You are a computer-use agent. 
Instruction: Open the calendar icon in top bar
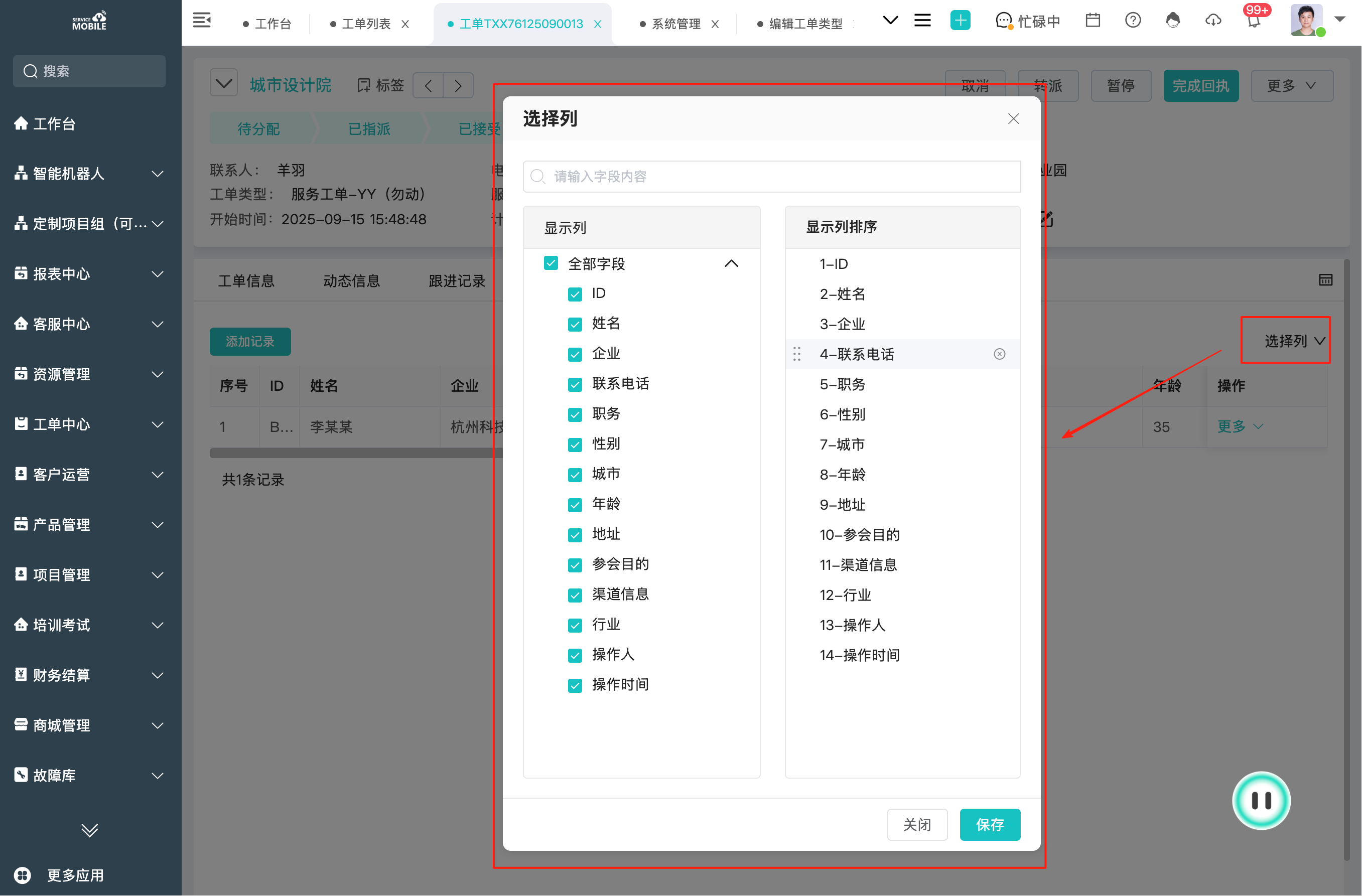pos(1093,21)
